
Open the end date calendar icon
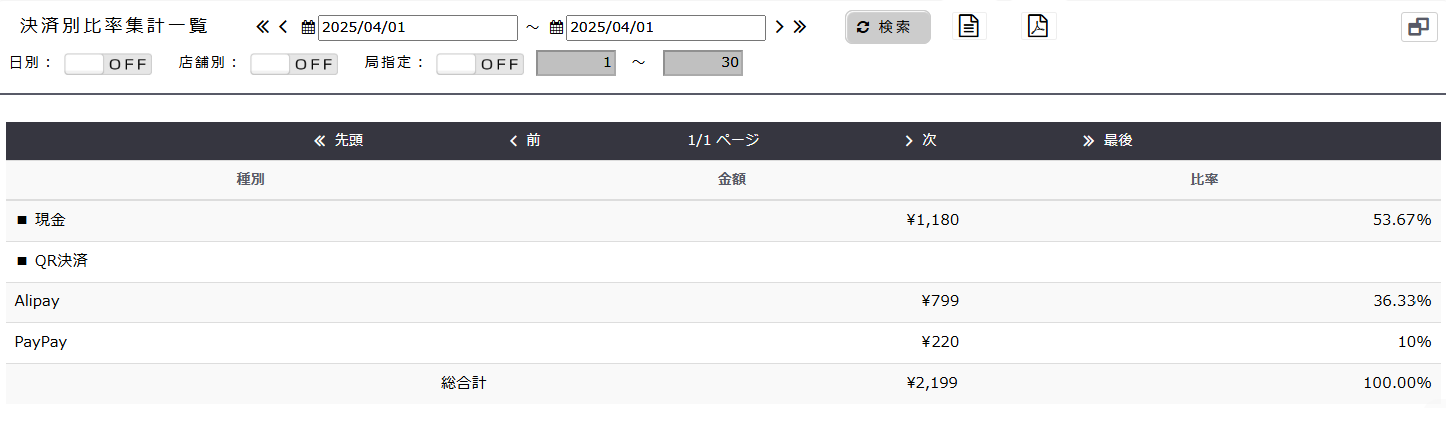click(x=556, y=28)
